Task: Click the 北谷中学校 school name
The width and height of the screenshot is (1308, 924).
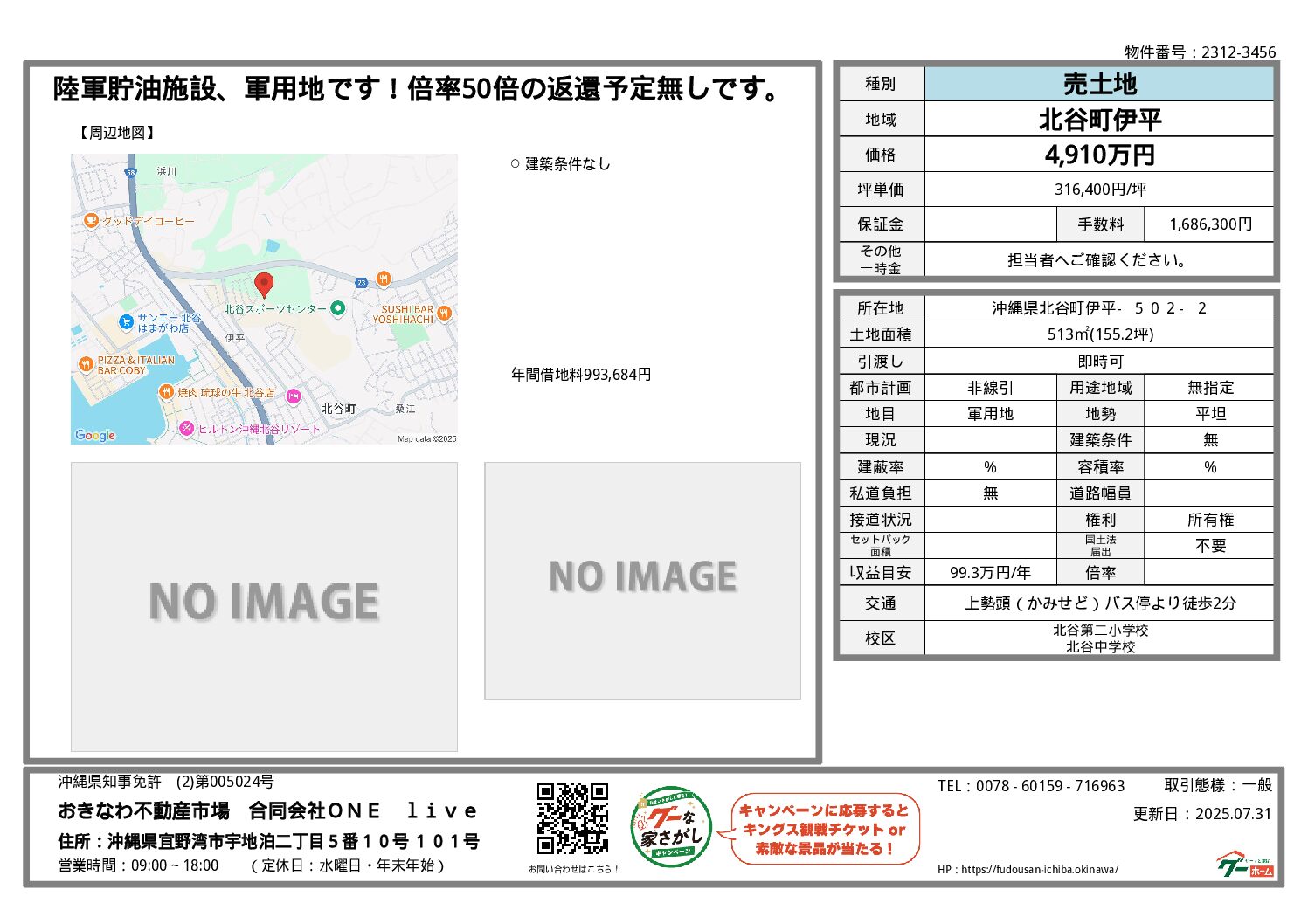Action: (x=1100, y=647)
